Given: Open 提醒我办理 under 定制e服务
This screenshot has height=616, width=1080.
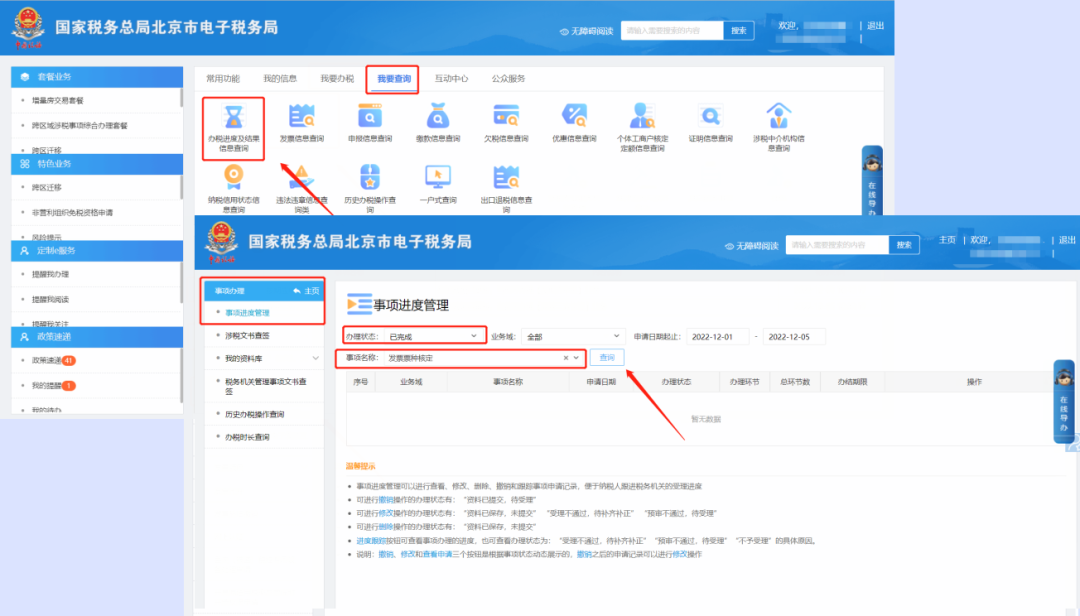Looking at the screenshot, I should pyautogui.click(x=50, y=274).
